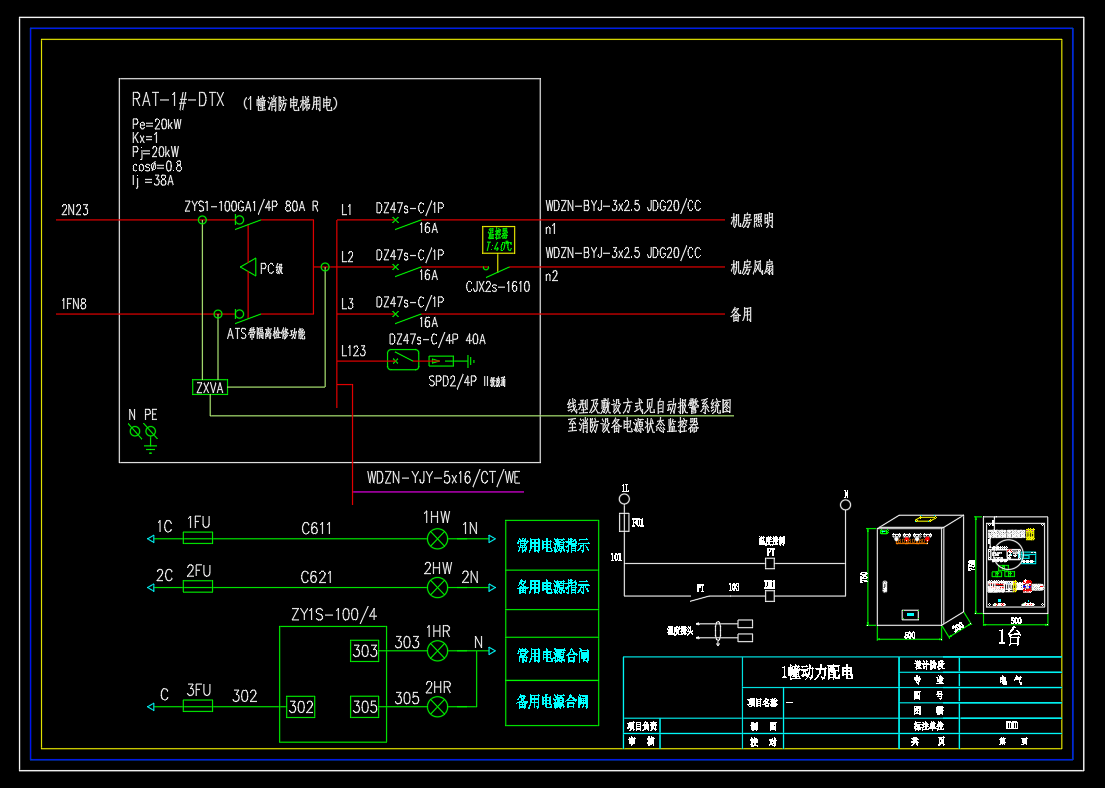1105x788 pixels.
Task: Select the 至消防设备电源状态监控器 note
Action: [x=633, y=426]
